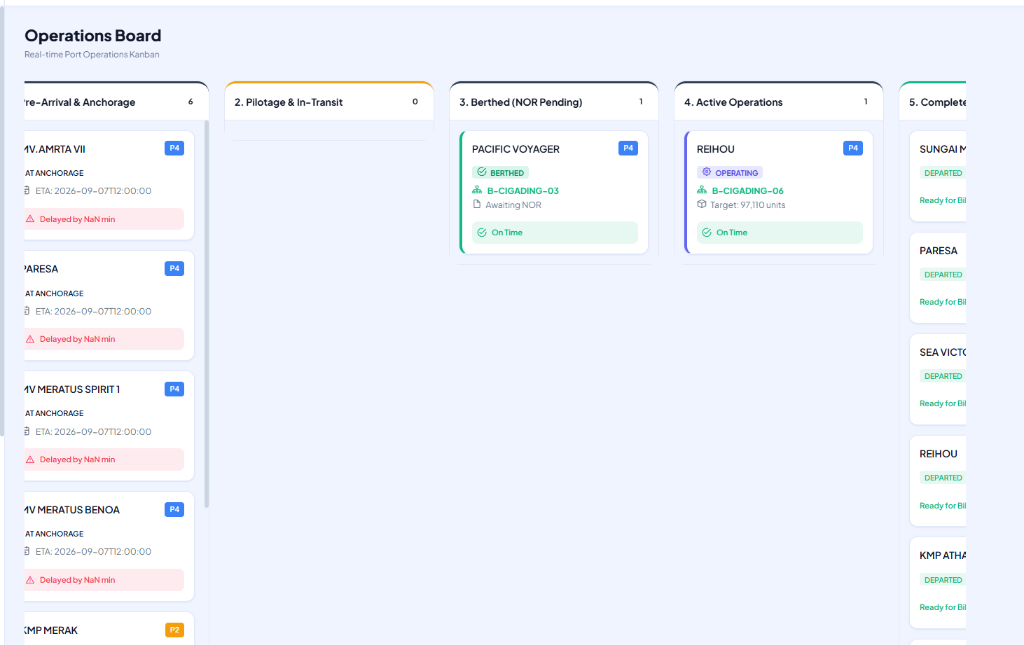
Task: Open the MV MERATUS SPIRIT 1 card title
Action: [72, 389]
